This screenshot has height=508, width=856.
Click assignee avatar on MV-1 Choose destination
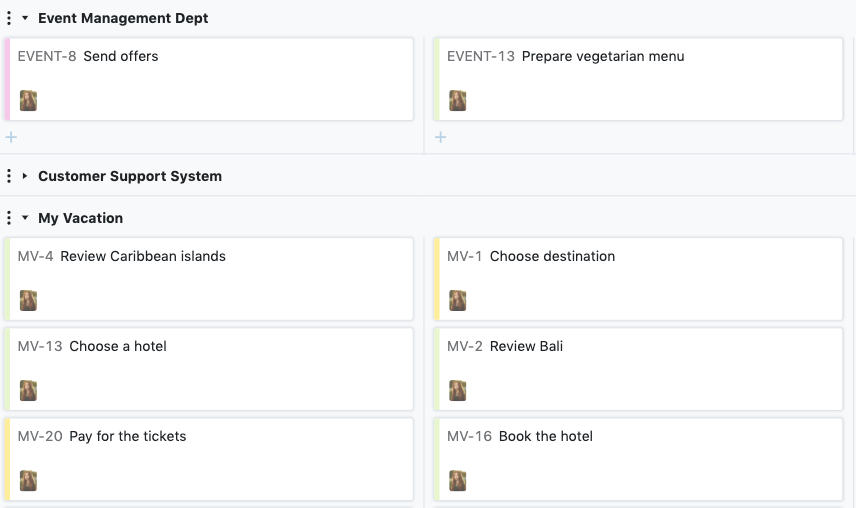[458, 300]
